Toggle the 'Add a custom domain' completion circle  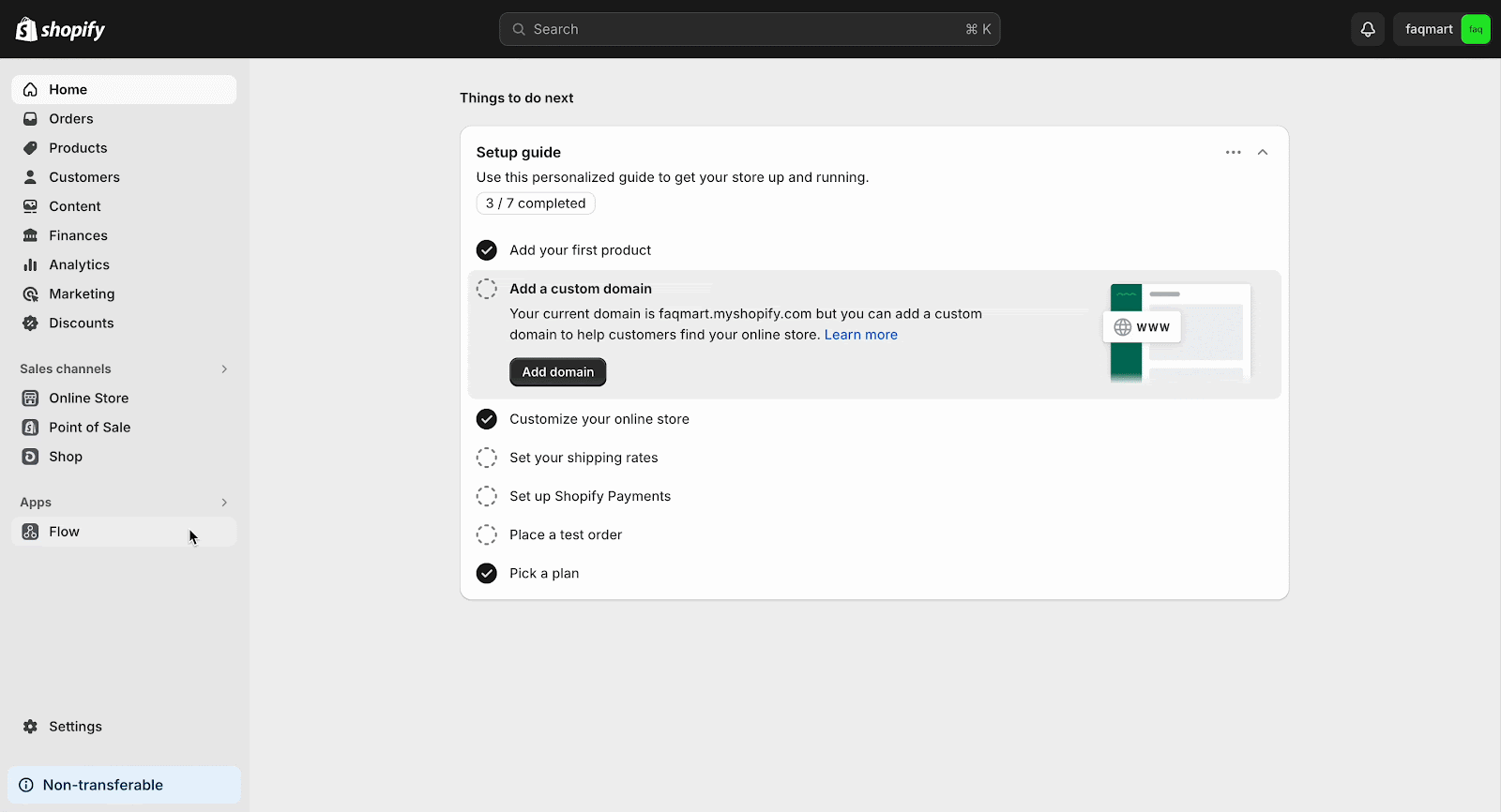point(486,289)
